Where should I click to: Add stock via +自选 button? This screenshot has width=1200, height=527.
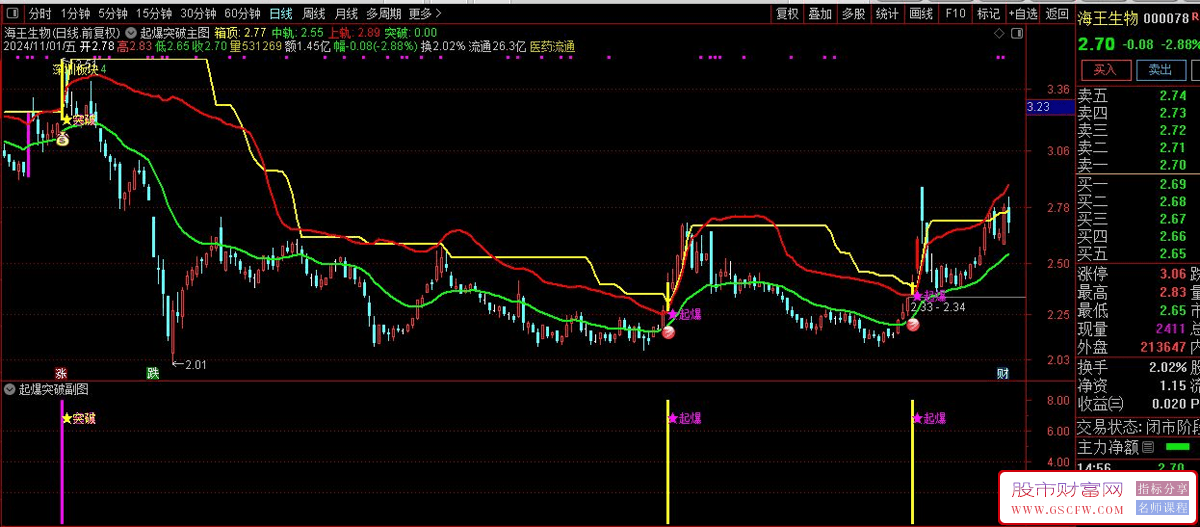click(x=1022, y=14)
